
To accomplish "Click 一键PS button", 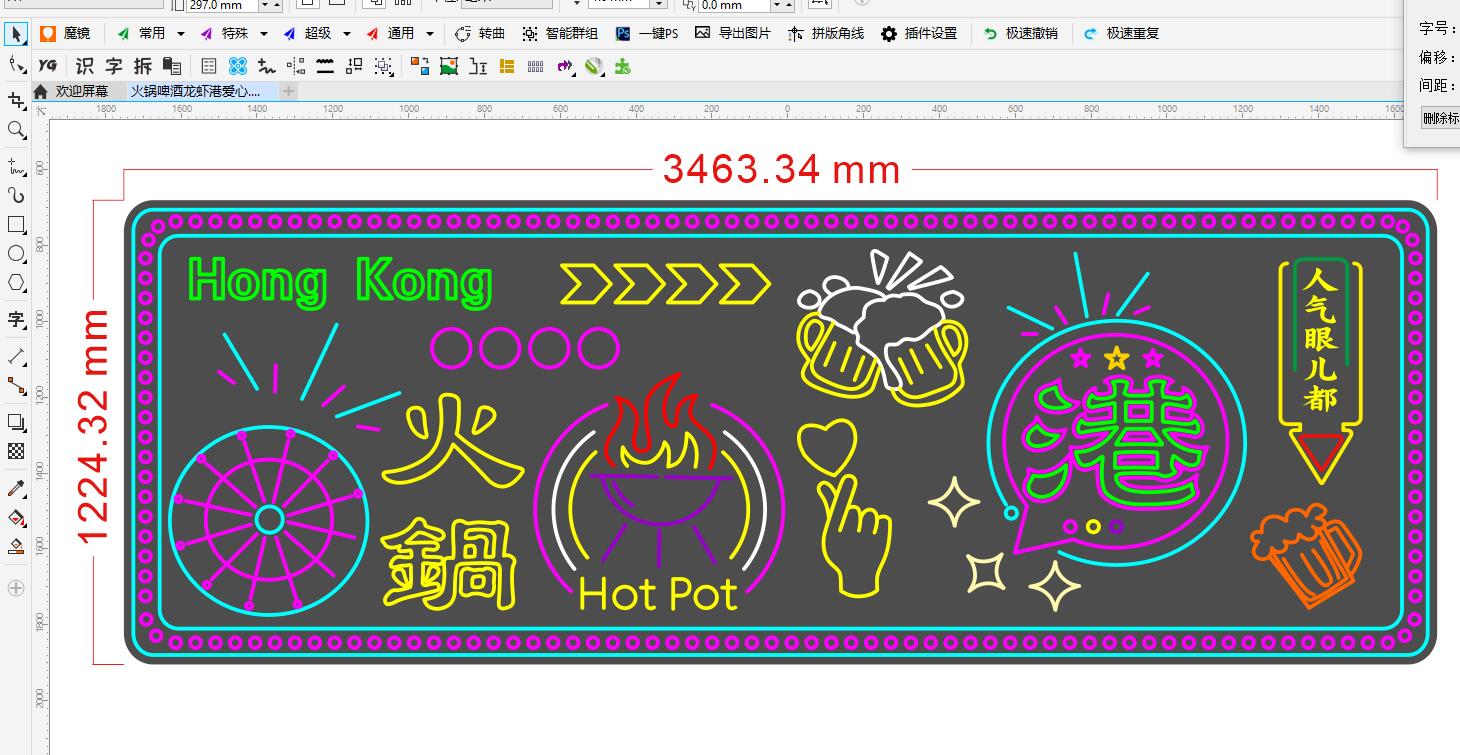I will pyautogui.click(x=647, y=33).
